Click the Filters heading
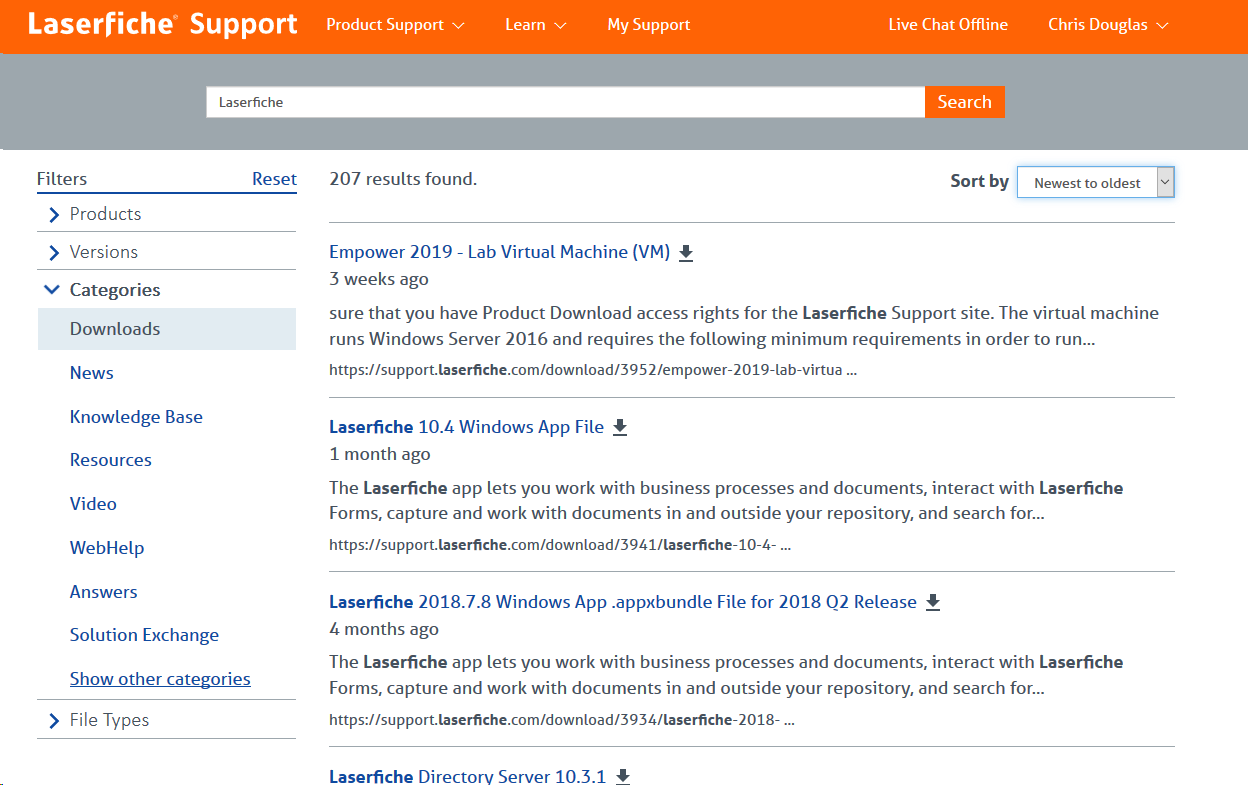Screen dimensions: 1248x785 [62, 179]
